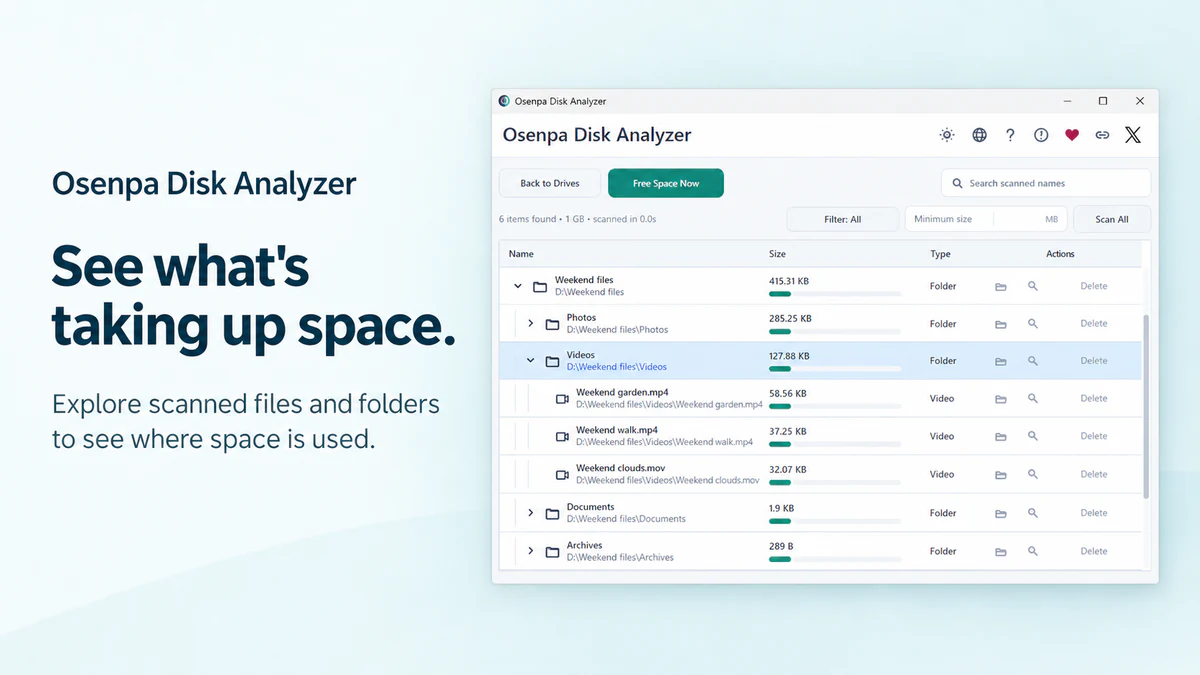Open folder location for Photos row
This screenshot has width=1200, height=675.
click(1001, 324)
